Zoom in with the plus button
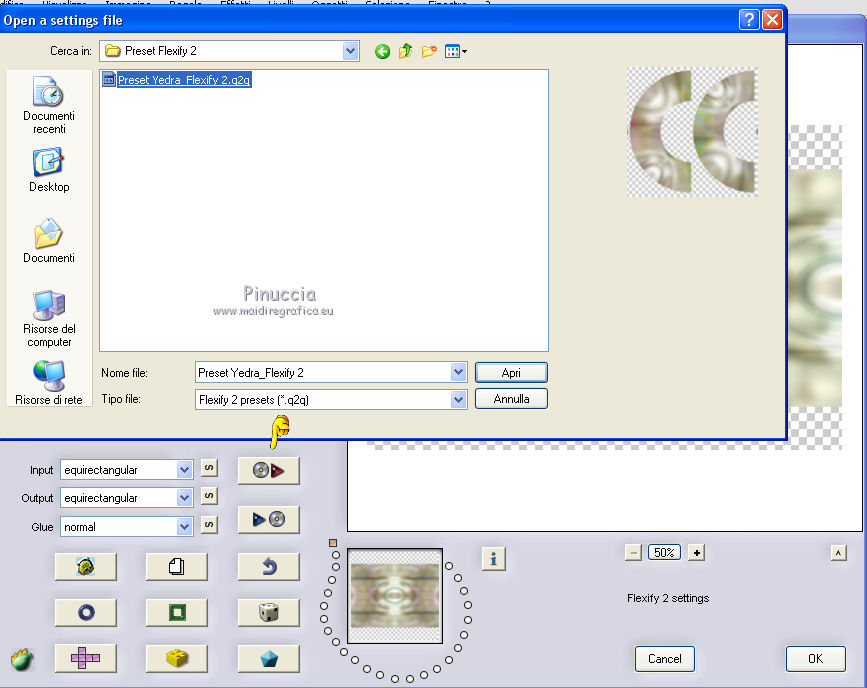Image resolution: width=867 pixels, height=688 pixels. click(x=697, y=553)
